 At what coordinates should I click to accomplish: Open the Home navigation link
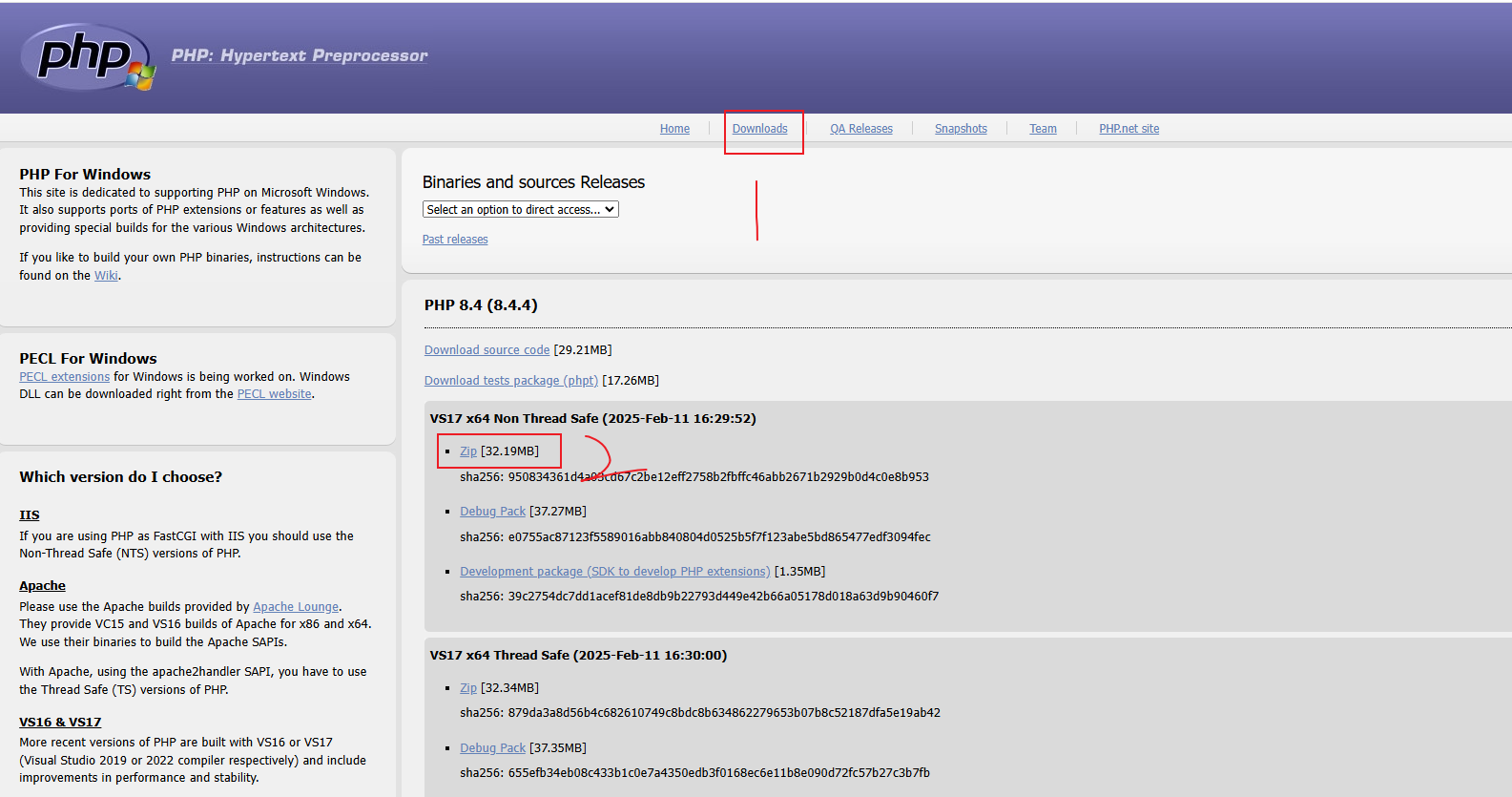[x=674, y=129]
